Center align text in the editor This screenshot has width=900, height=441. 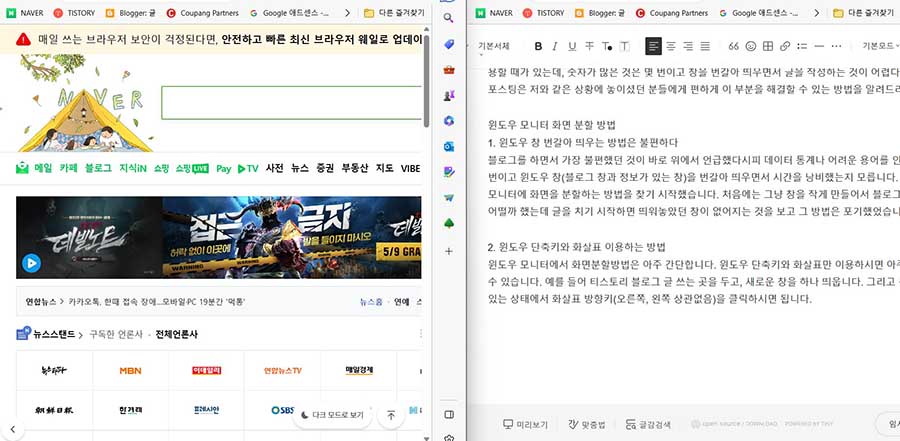point(671,47)
